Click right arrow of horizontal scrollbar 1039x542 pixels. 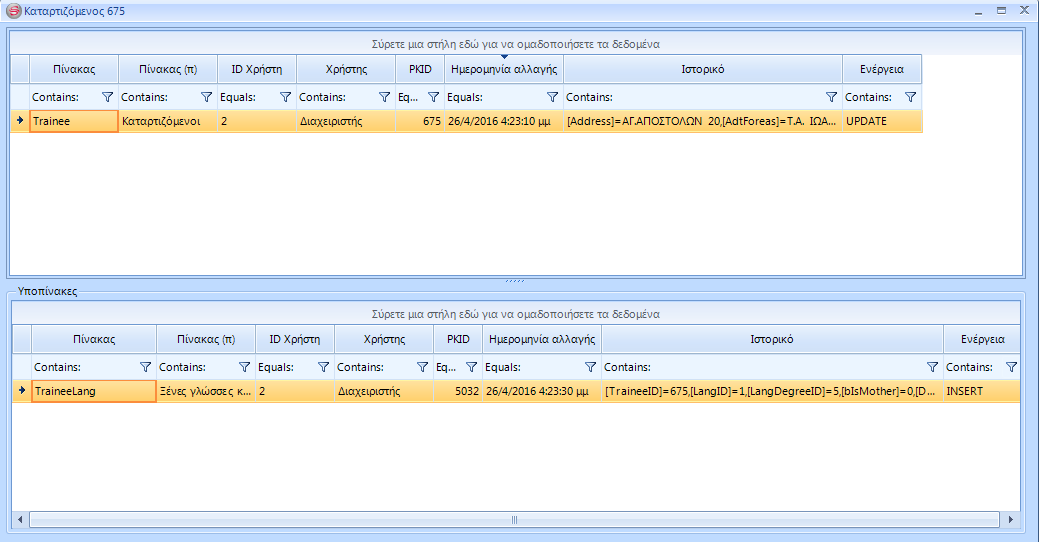(1012, 520)
